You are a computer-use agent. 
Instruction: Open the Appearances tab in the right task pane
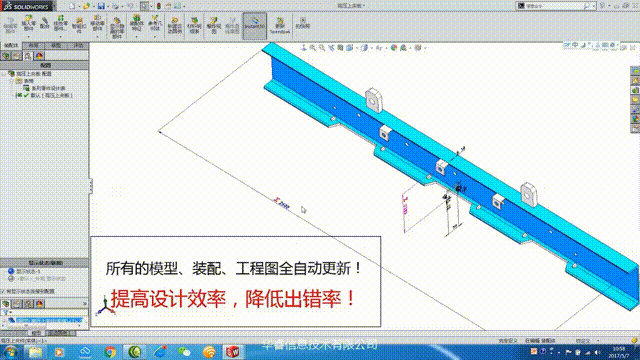click(x=635, y=118)
